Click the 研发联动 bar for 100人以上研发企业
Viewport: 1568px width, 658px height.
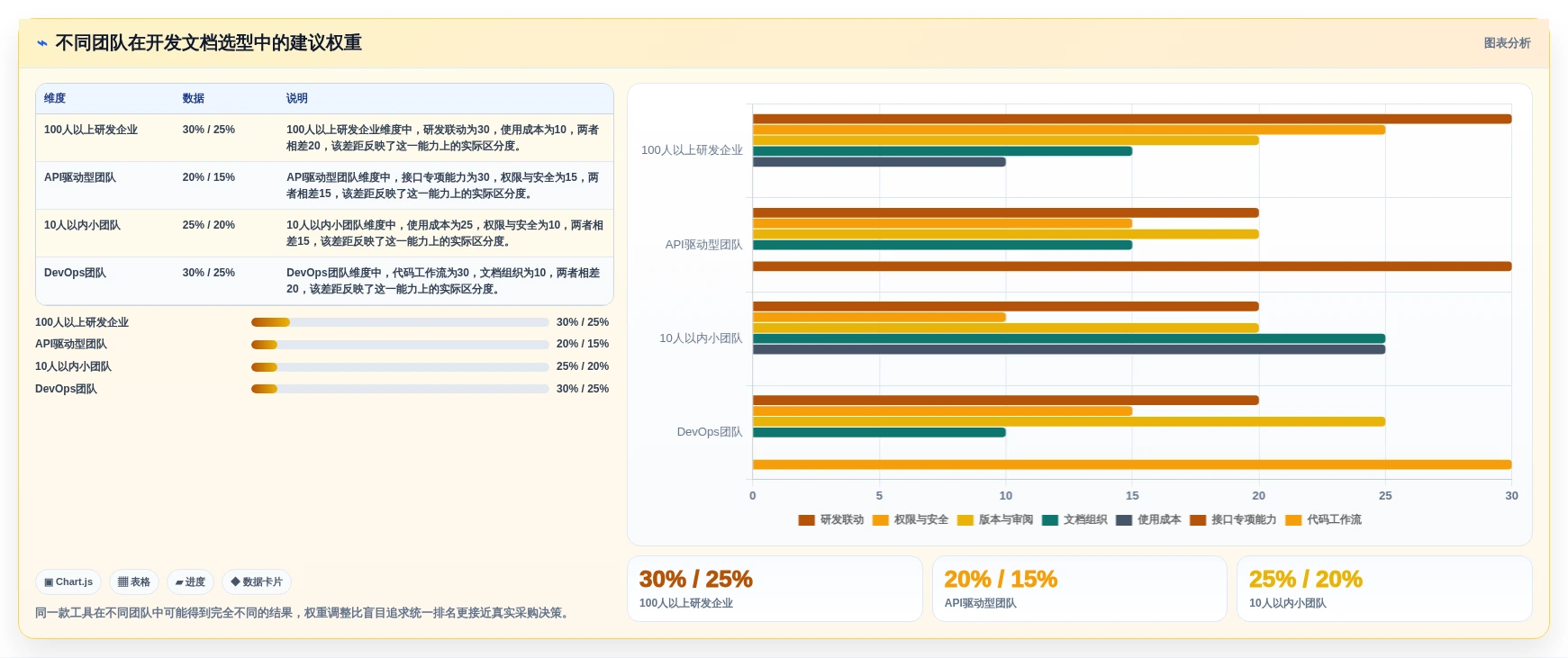pyautogui.click(x=1132, y=119)
